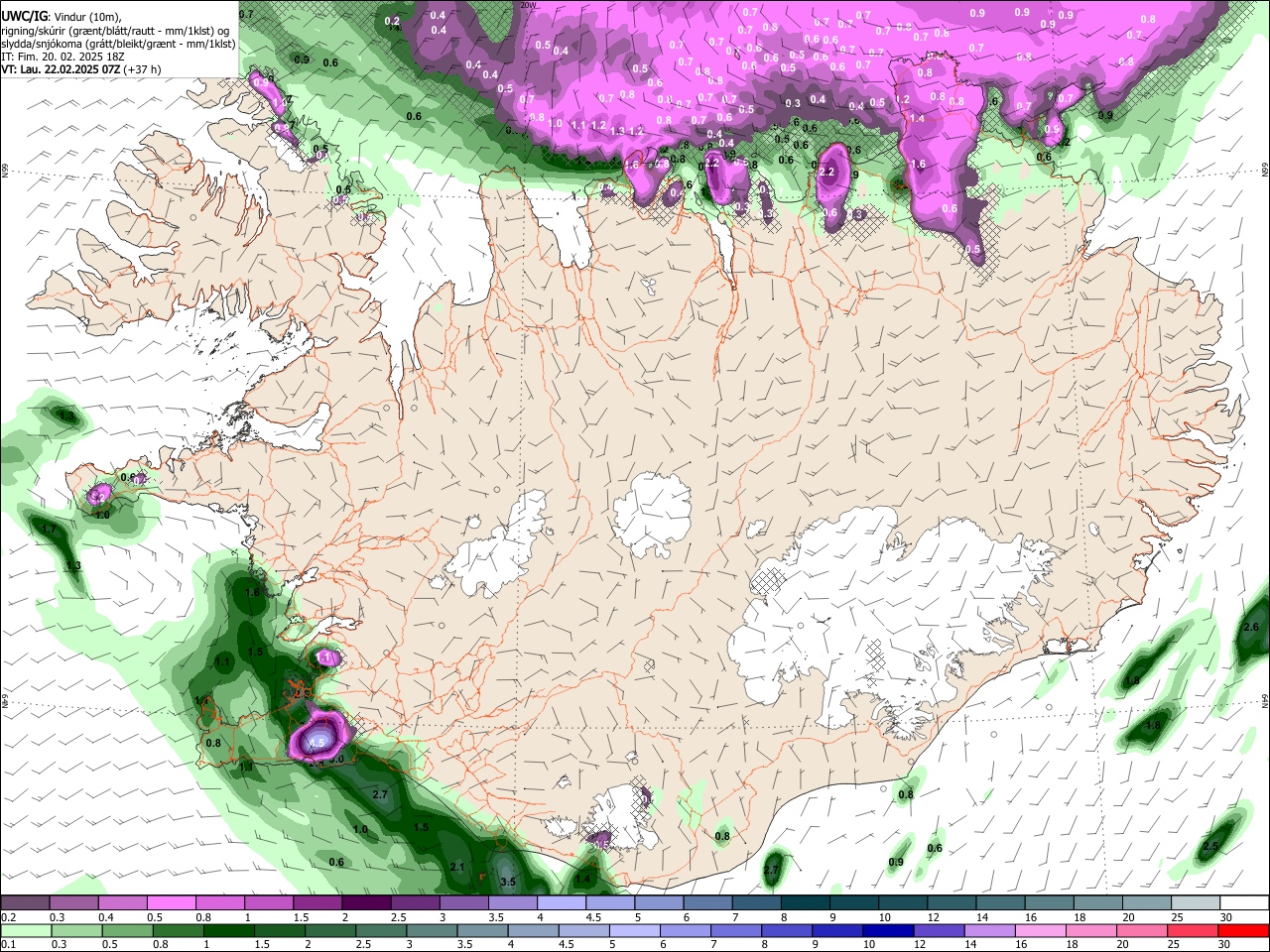1270x952 pixels.
Task: Click the 4.5 value in purple snow patch
Action: (x=317, y=742)
